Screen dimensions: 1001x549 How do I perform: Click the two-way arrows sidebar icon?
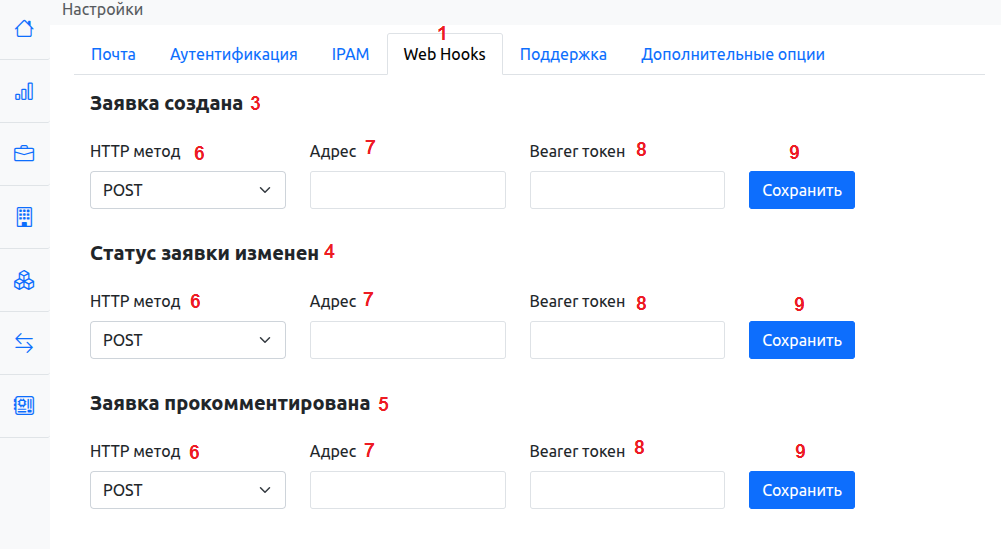click(x=24, y=343)
